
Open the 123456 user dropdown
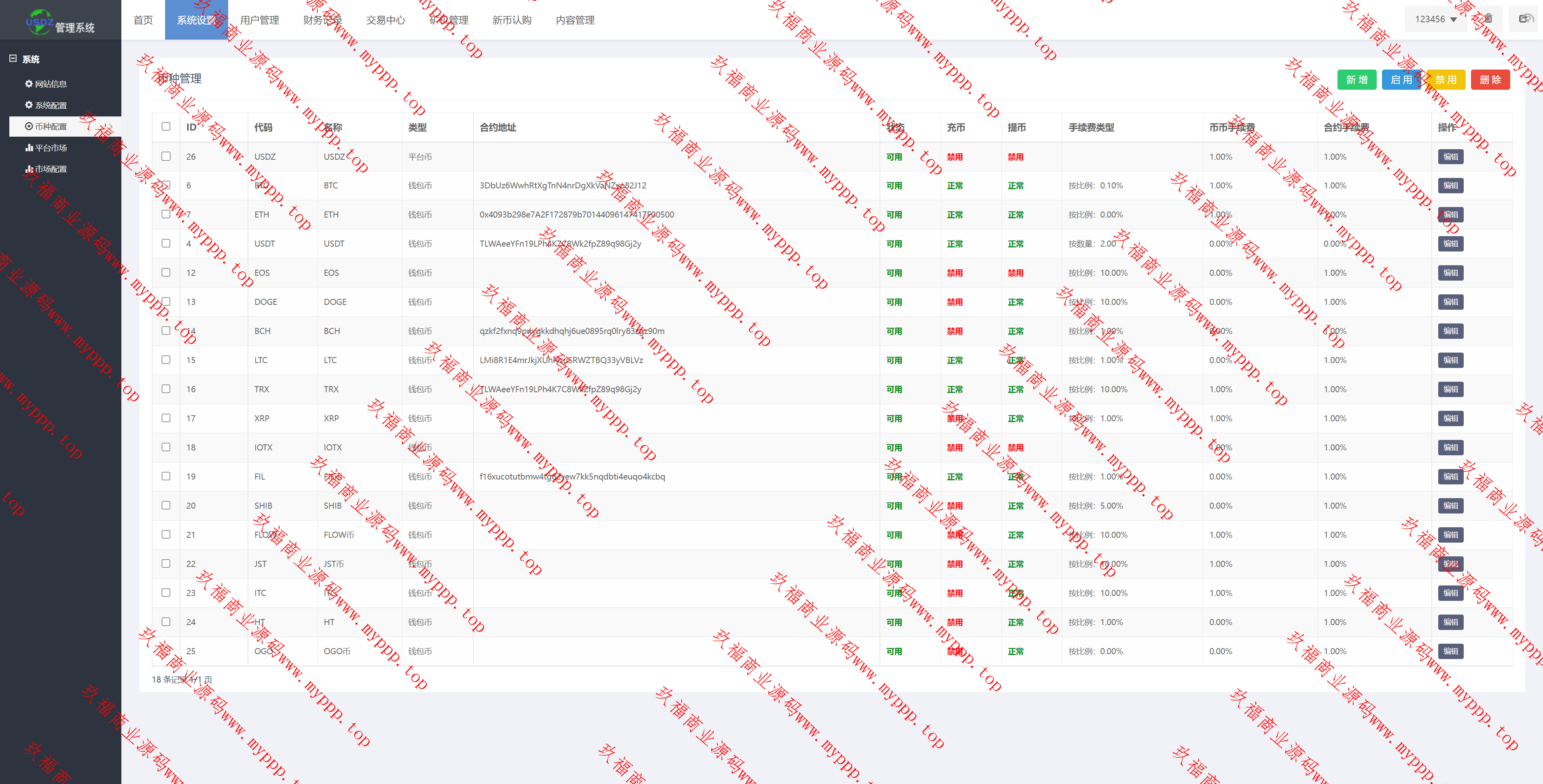coord(1435,19)
